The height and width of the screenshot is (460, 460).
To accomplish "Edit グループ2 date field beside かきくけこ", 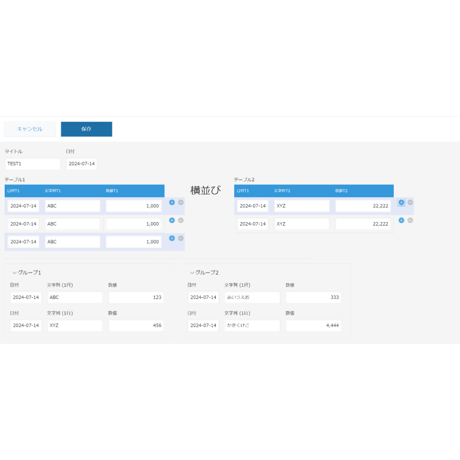I will [x=203, y=325].
